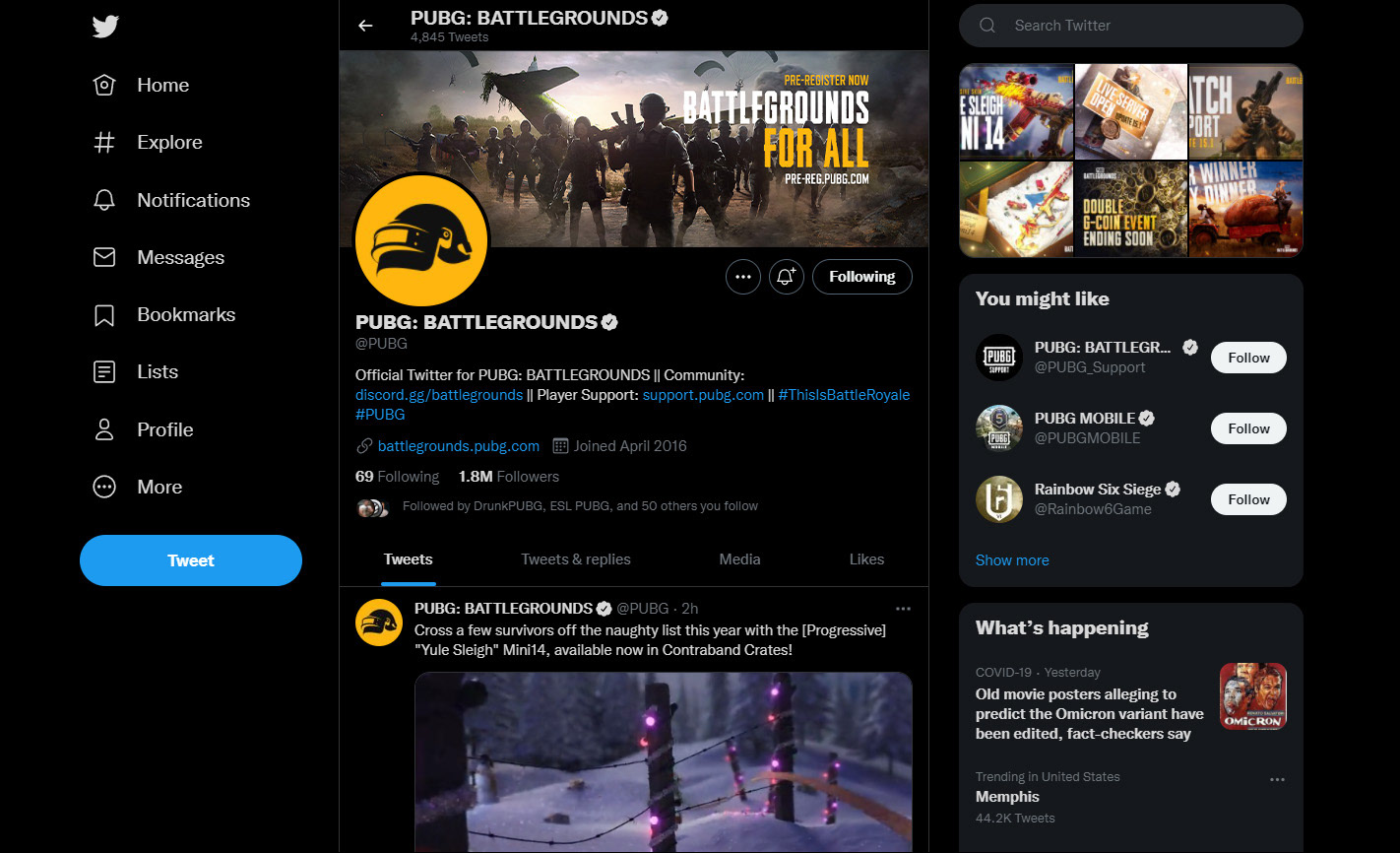
Task: Switch to the Tweets tab
Action: [x=409, y=559]
